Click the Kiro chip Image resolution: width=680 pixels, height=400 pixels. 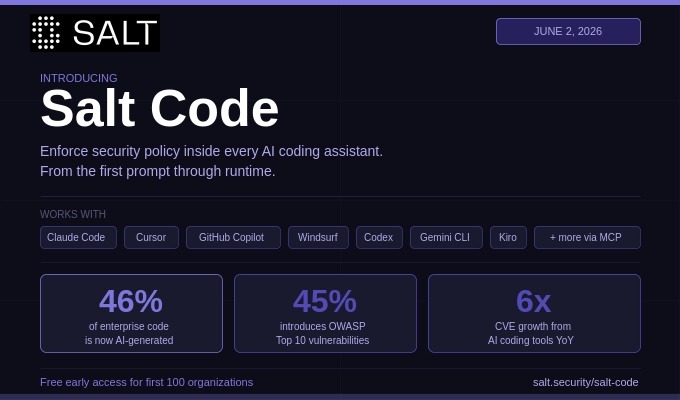pyautogui.click(x=508, y=237)
